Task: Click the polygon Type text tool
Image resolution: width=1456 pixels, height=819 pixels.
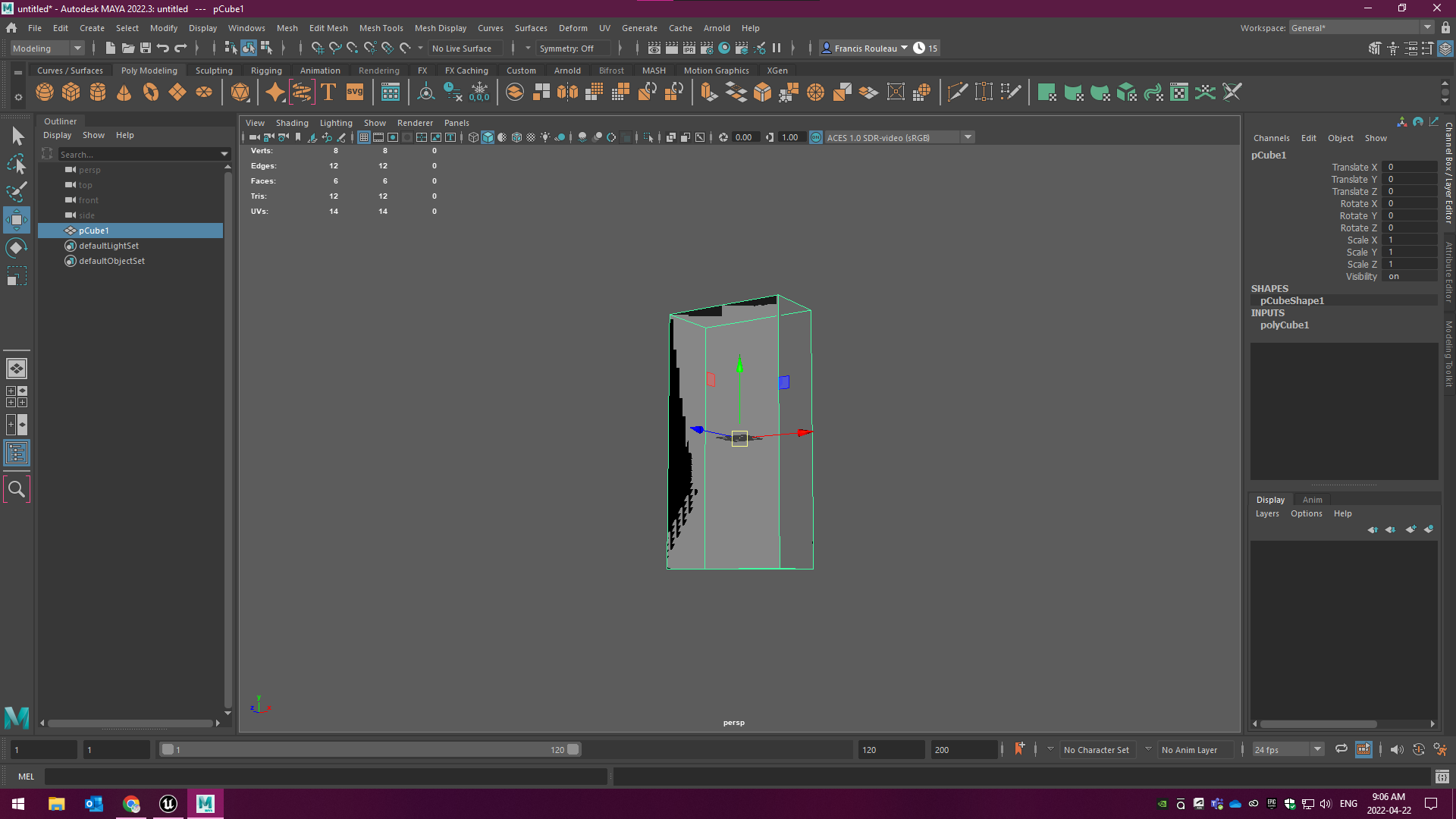Action: 328,93
